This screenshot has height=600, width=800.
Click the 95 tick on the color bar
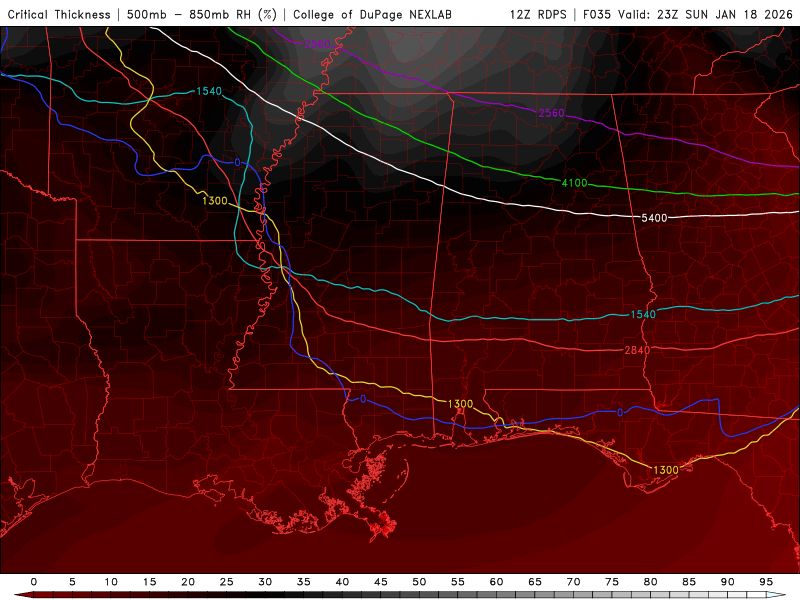pos(766,582)
